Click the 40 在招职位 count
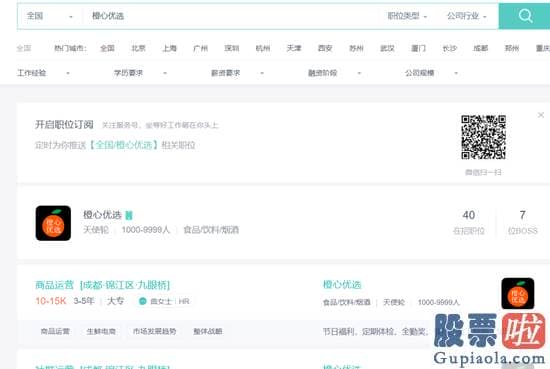 pyautogui.click(x=469, y=222)
